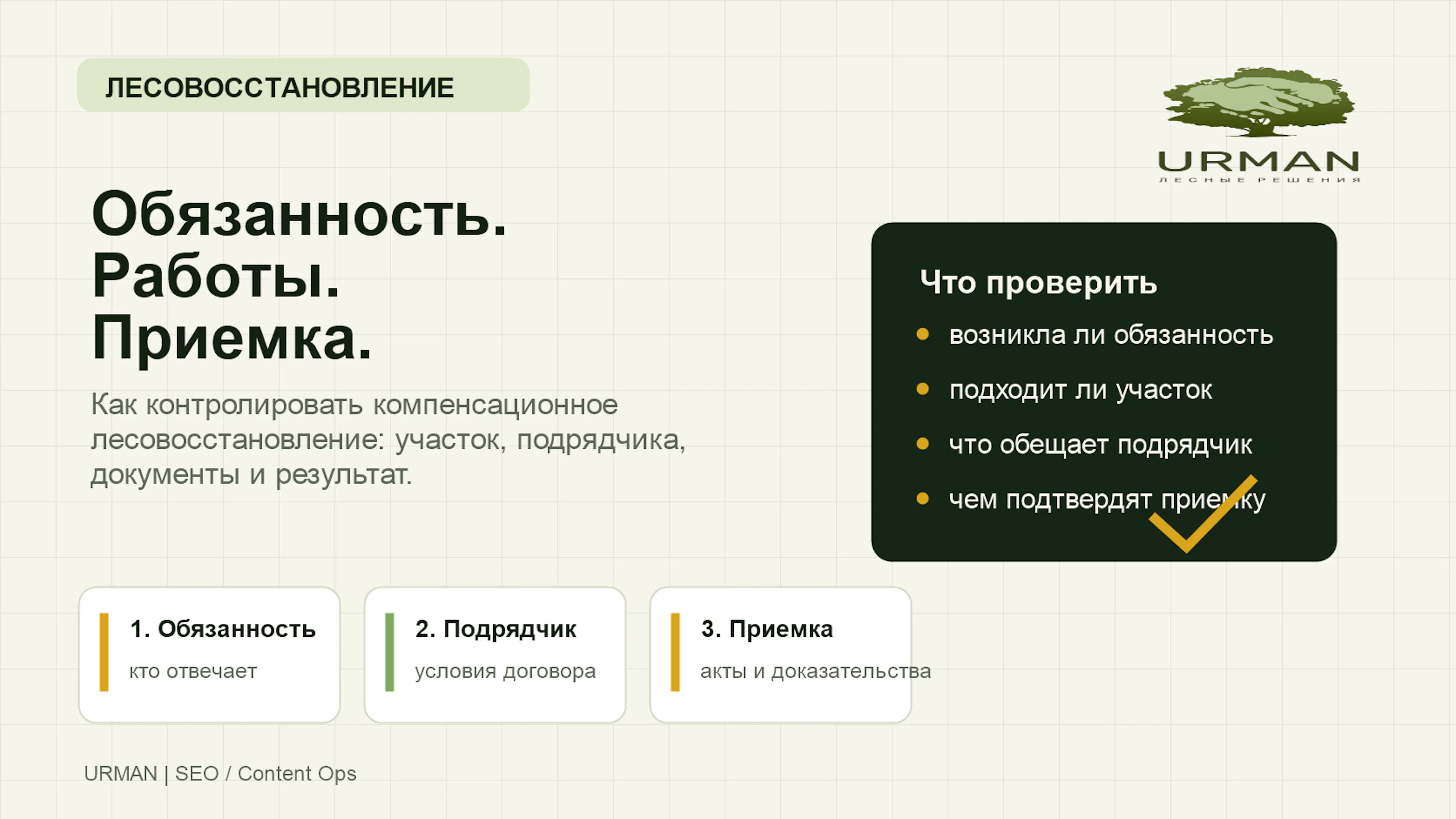Click the акты и доказательства caption
Viewport: 1456px width, 819px height.
tap(816, 671)
